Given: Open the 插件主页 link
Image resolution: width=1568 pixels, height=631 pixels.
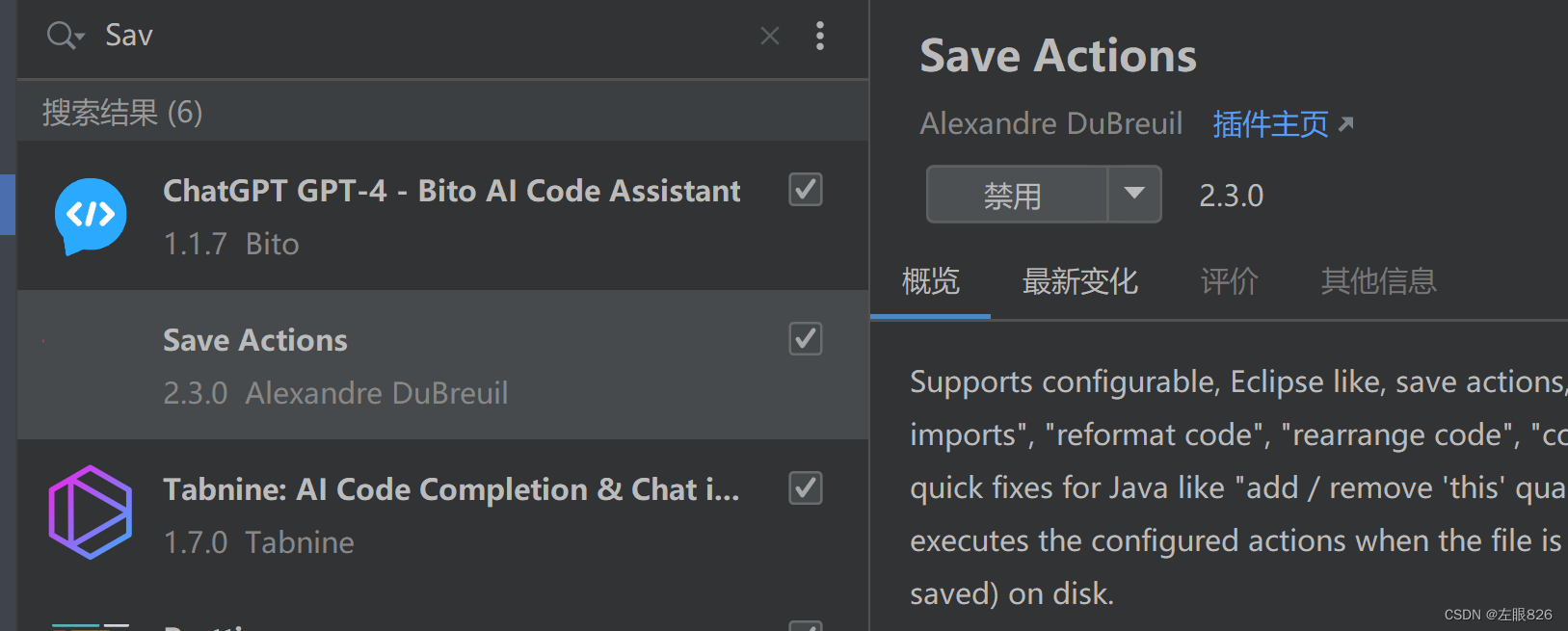Looking at the screenshot, I should point(1268,123).
